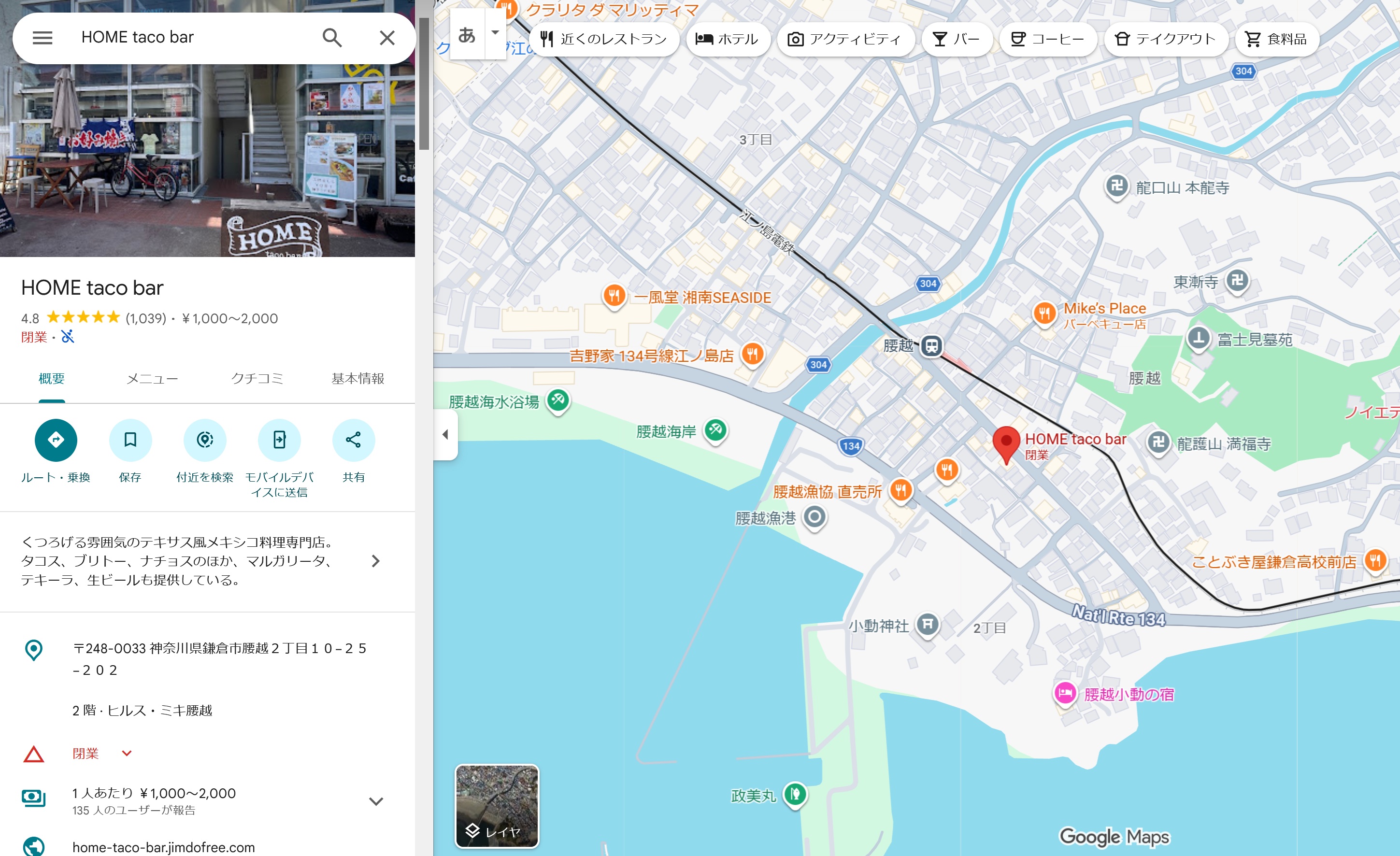The image size is (1400, 856).
Task: Click the 東漸寺 temple marker
Action: [x=1238, y=281]
